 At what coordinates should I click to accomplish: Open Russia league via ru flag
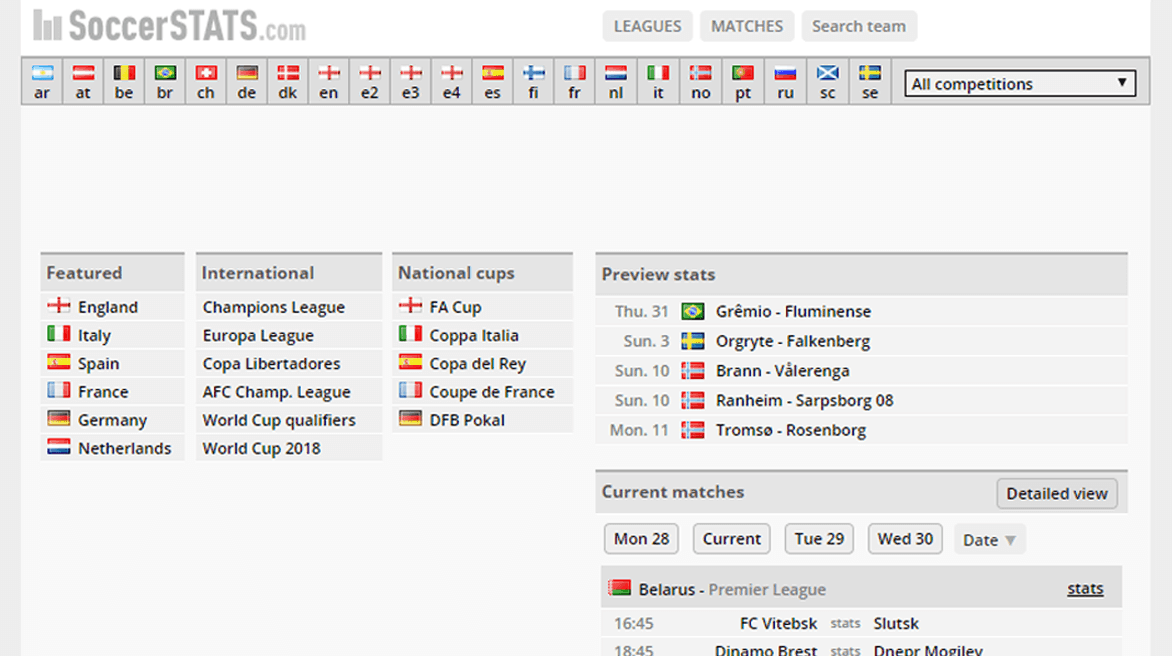pos(786,81)
